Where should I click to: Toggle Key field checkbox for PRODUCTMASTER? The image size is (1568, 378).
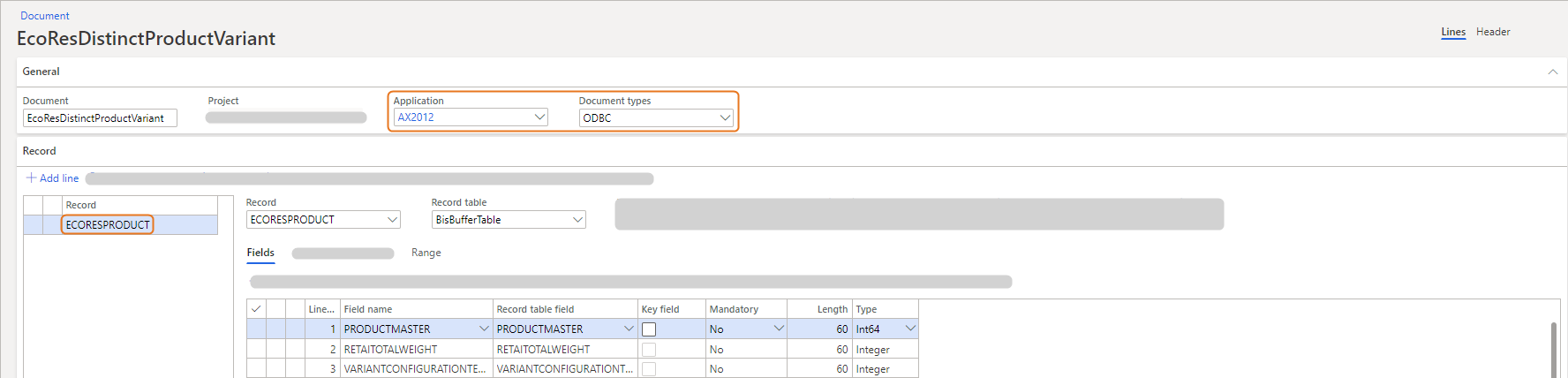coord(649,329)
